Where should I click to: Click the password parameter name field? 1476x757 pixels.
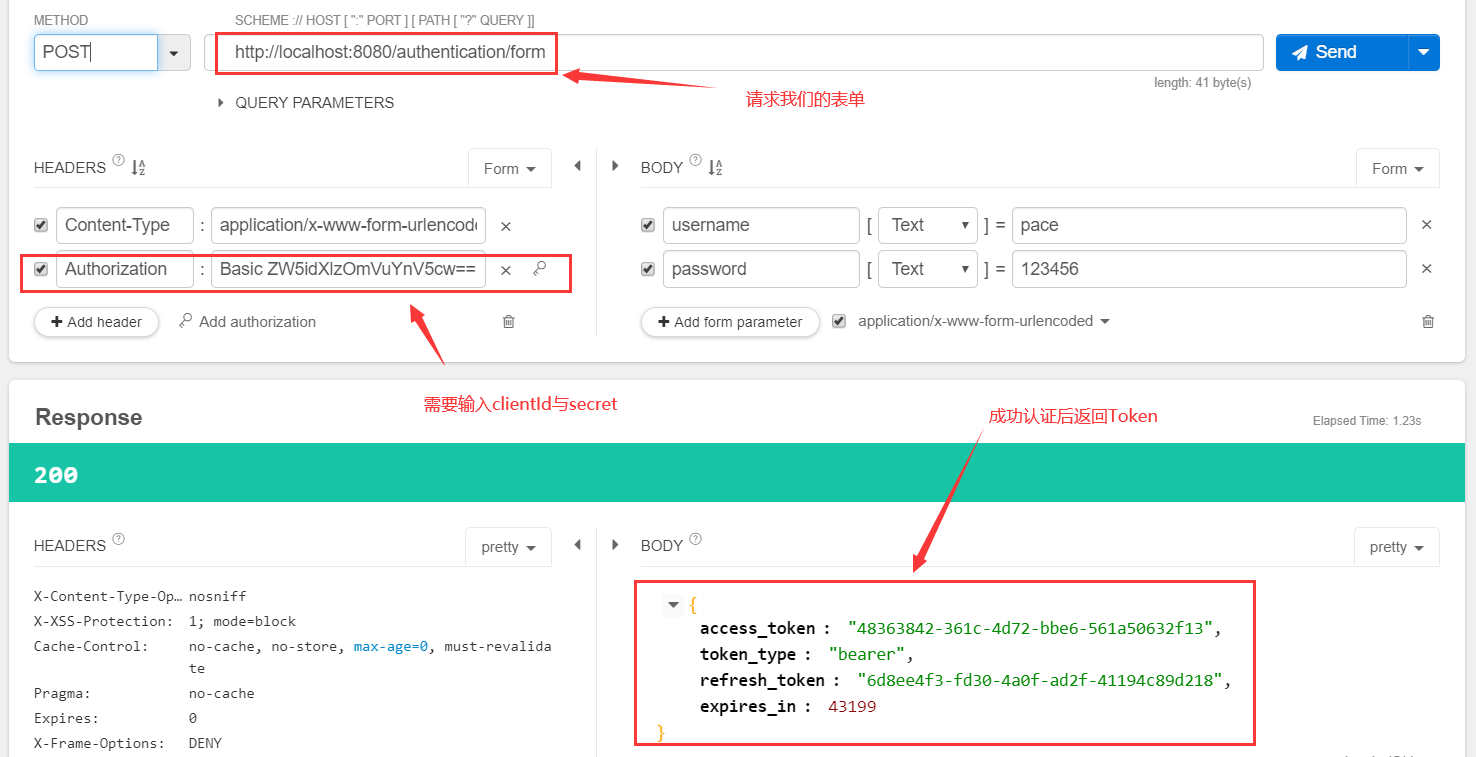point(761,269)
